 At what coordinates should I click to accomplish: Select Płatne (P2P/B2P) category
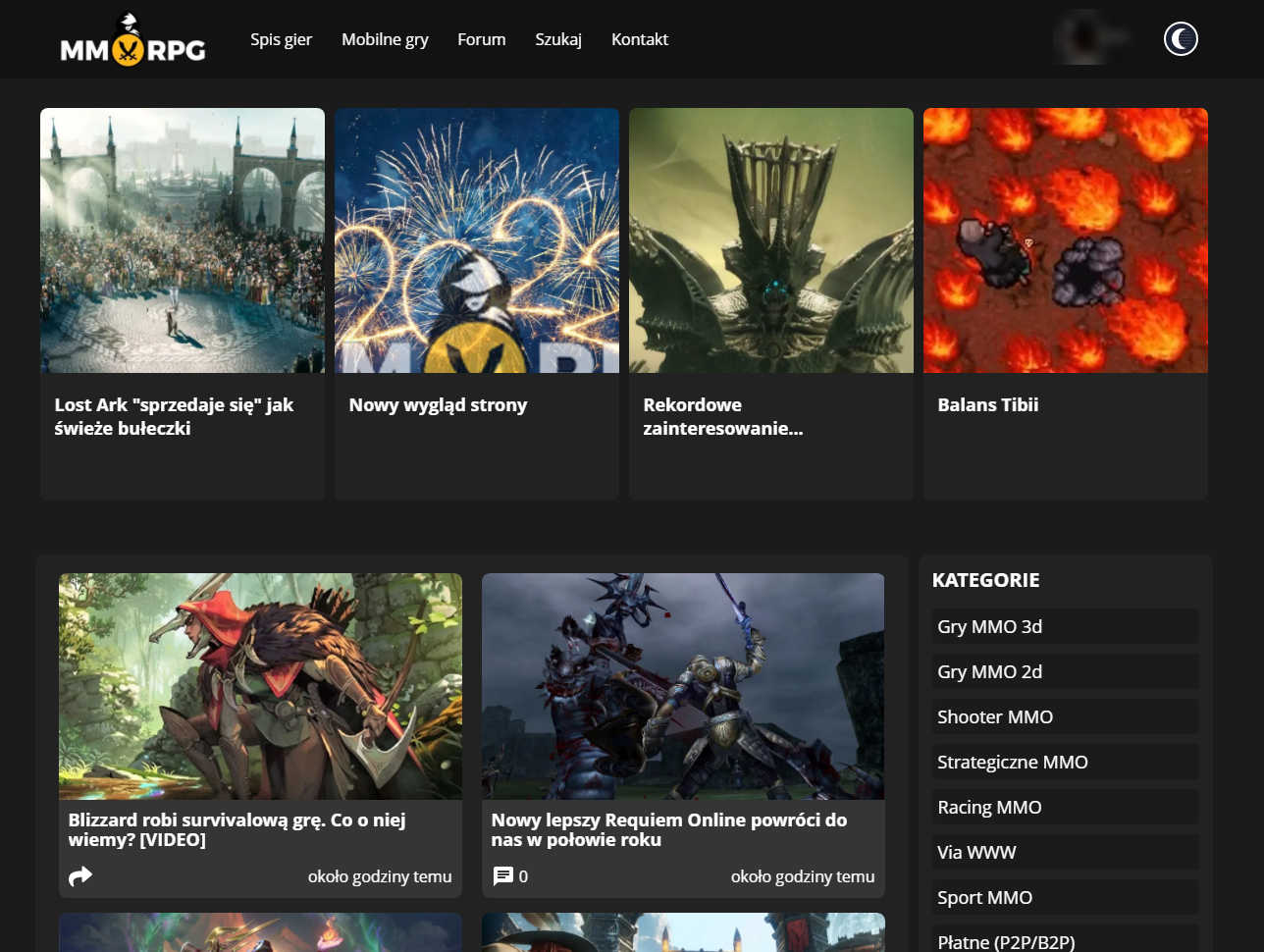point(1065,939)
